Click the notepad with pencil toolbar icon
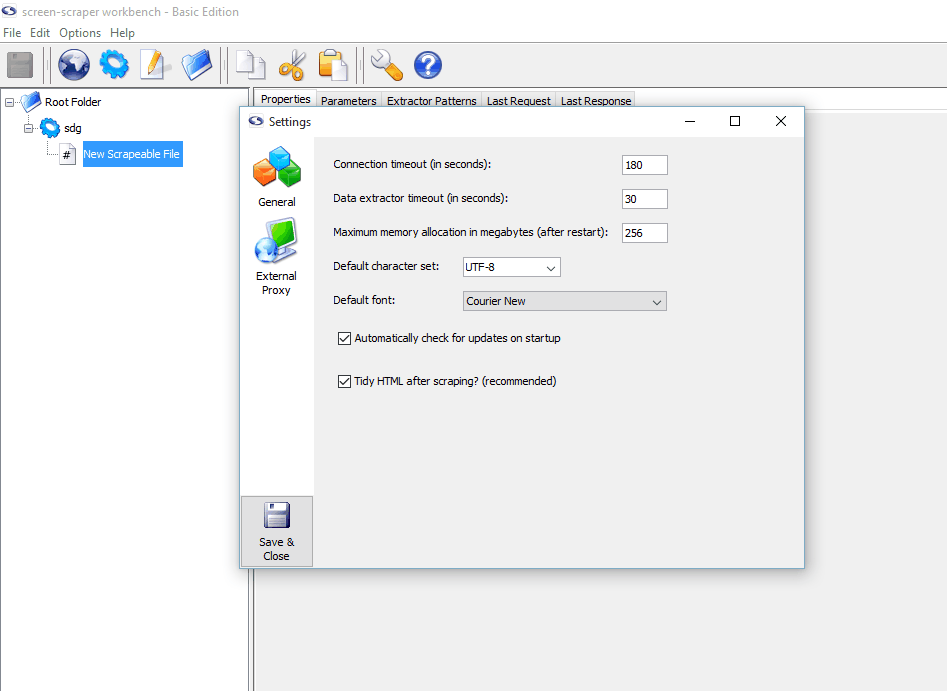Image resolution: width=947 pixels, height=691 pixels. pyautogui.click(x=155, y=65)
